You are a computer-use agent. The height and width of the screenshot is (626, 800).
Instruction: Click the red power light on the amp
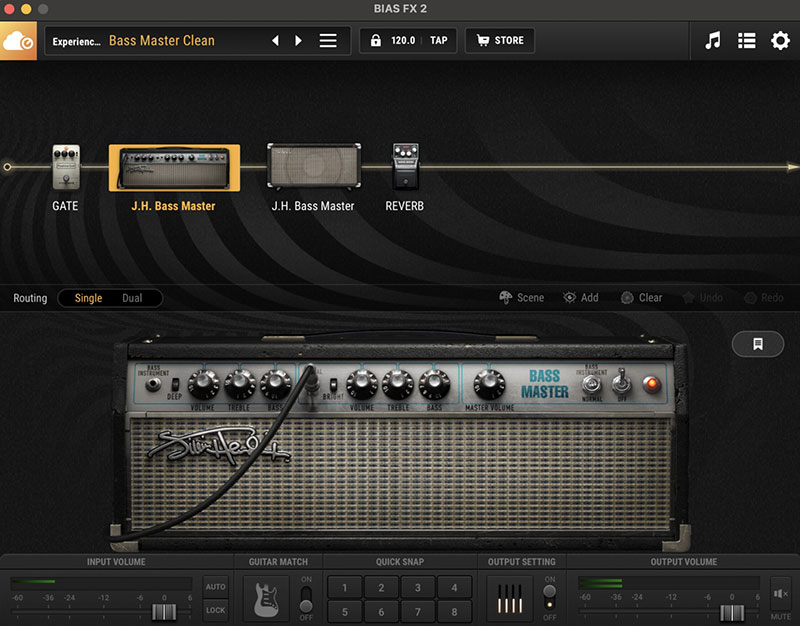coord(652,383)
